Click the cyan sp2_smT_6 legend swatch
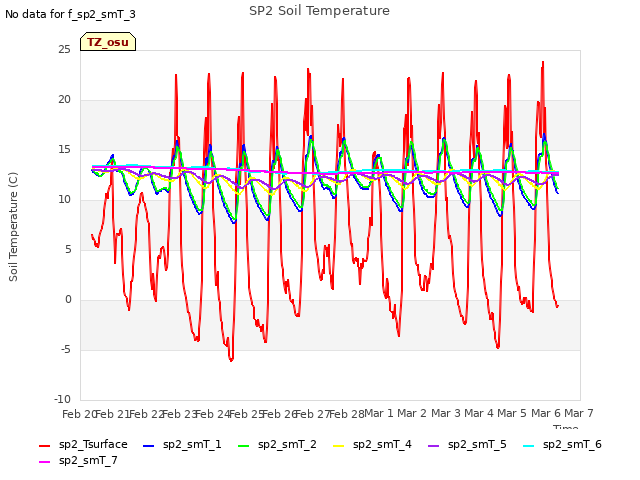 tap(529, 446)
